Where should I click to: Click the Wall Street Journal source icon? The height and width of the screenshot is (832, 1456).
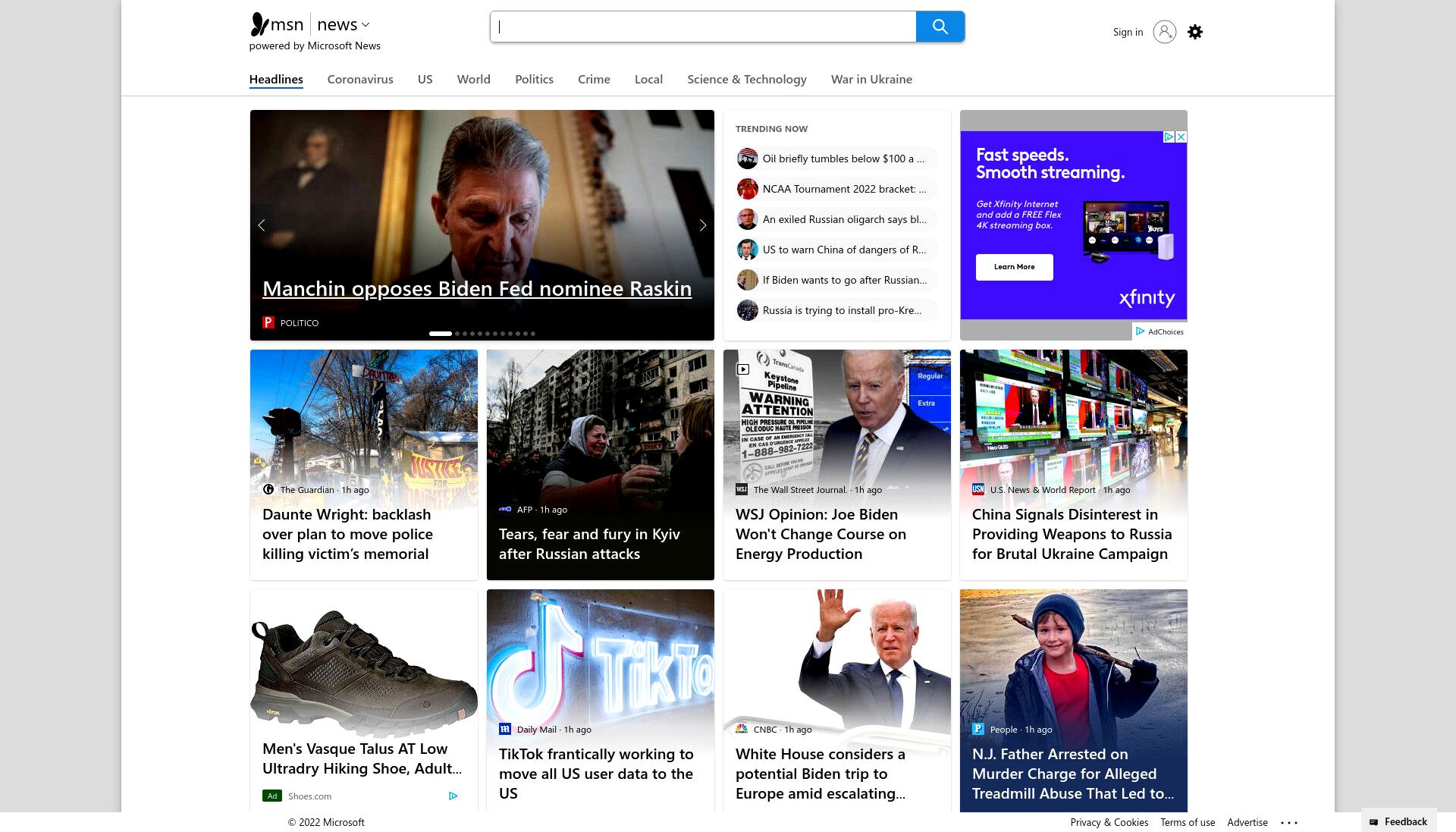point(742,489)
